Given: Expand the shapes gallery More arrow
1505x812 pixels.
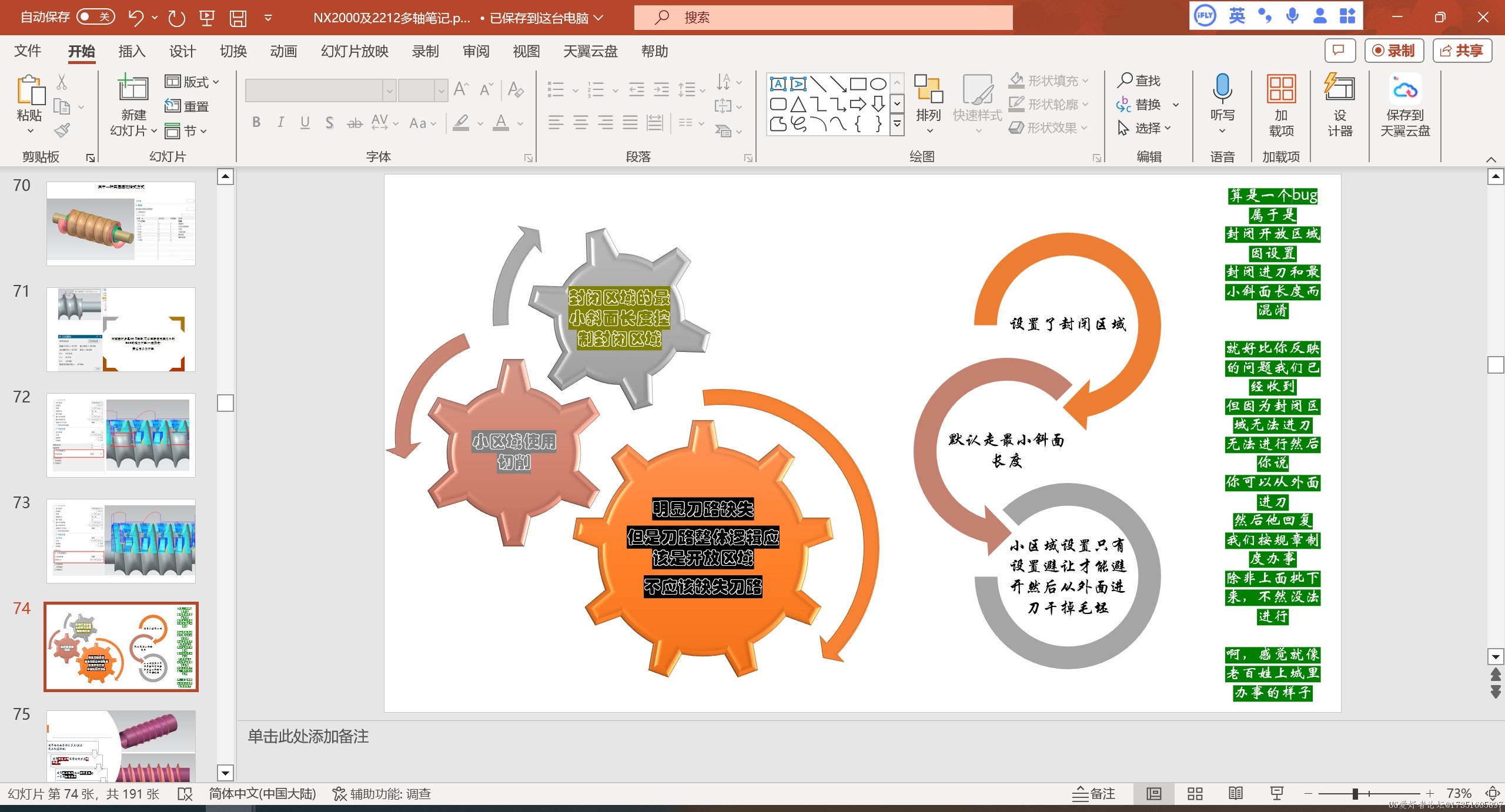Looking at the screenshot, I should point(897,124).
